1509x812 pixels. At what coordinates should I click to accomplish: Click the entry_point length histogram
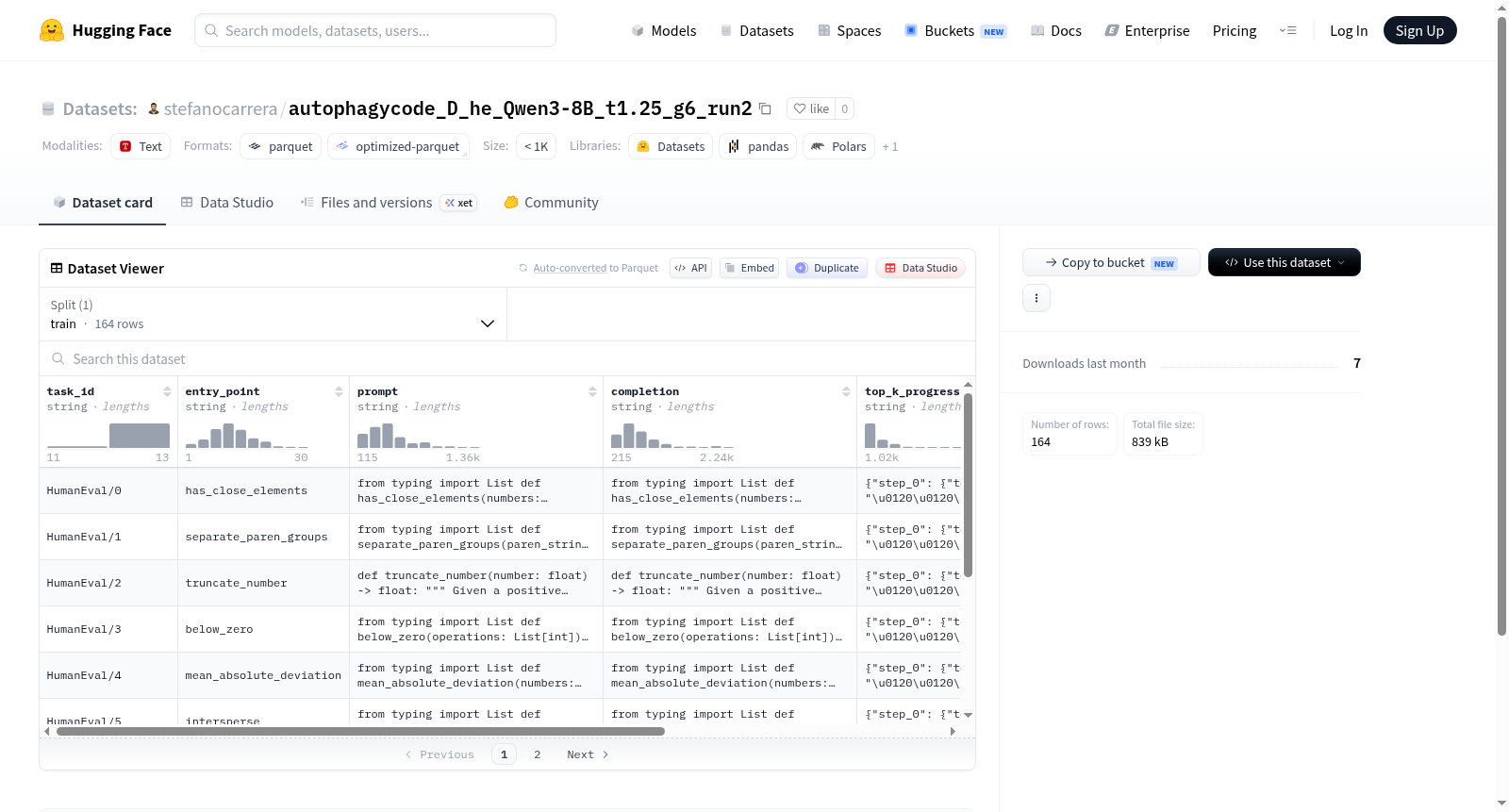pyautogui.click(x=247, y=435)
